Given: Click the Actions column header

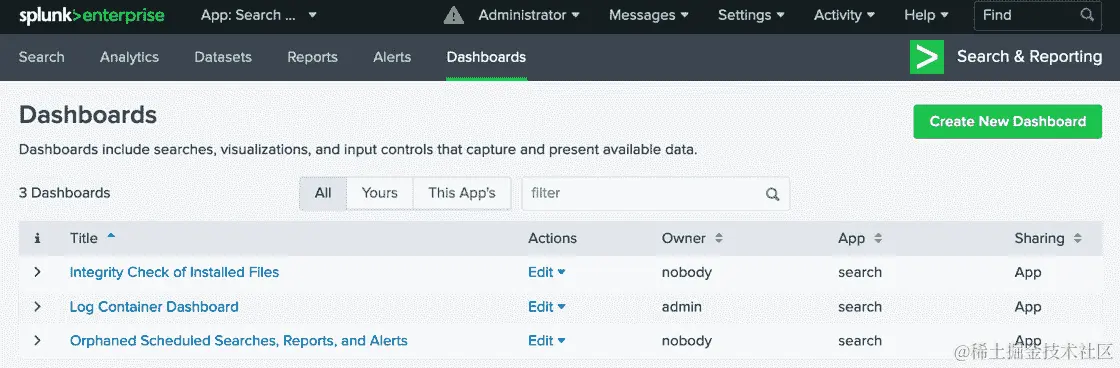Looking at the screenshot, I should click(552, 239).
